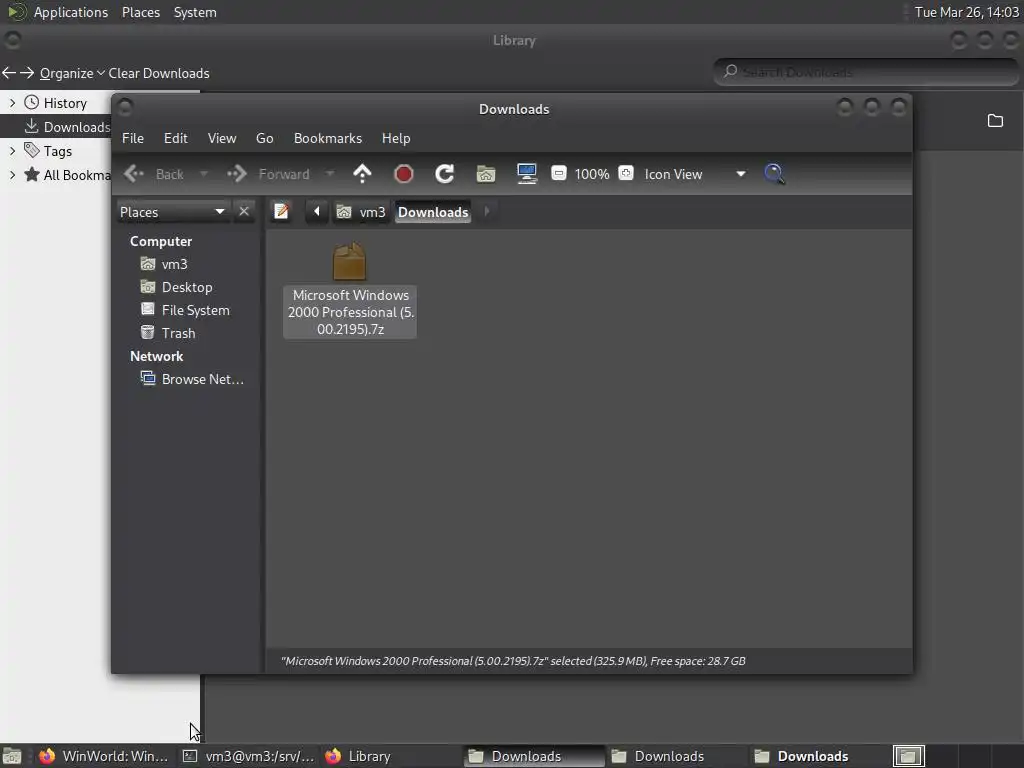Open the View menu

click(222, 138)
